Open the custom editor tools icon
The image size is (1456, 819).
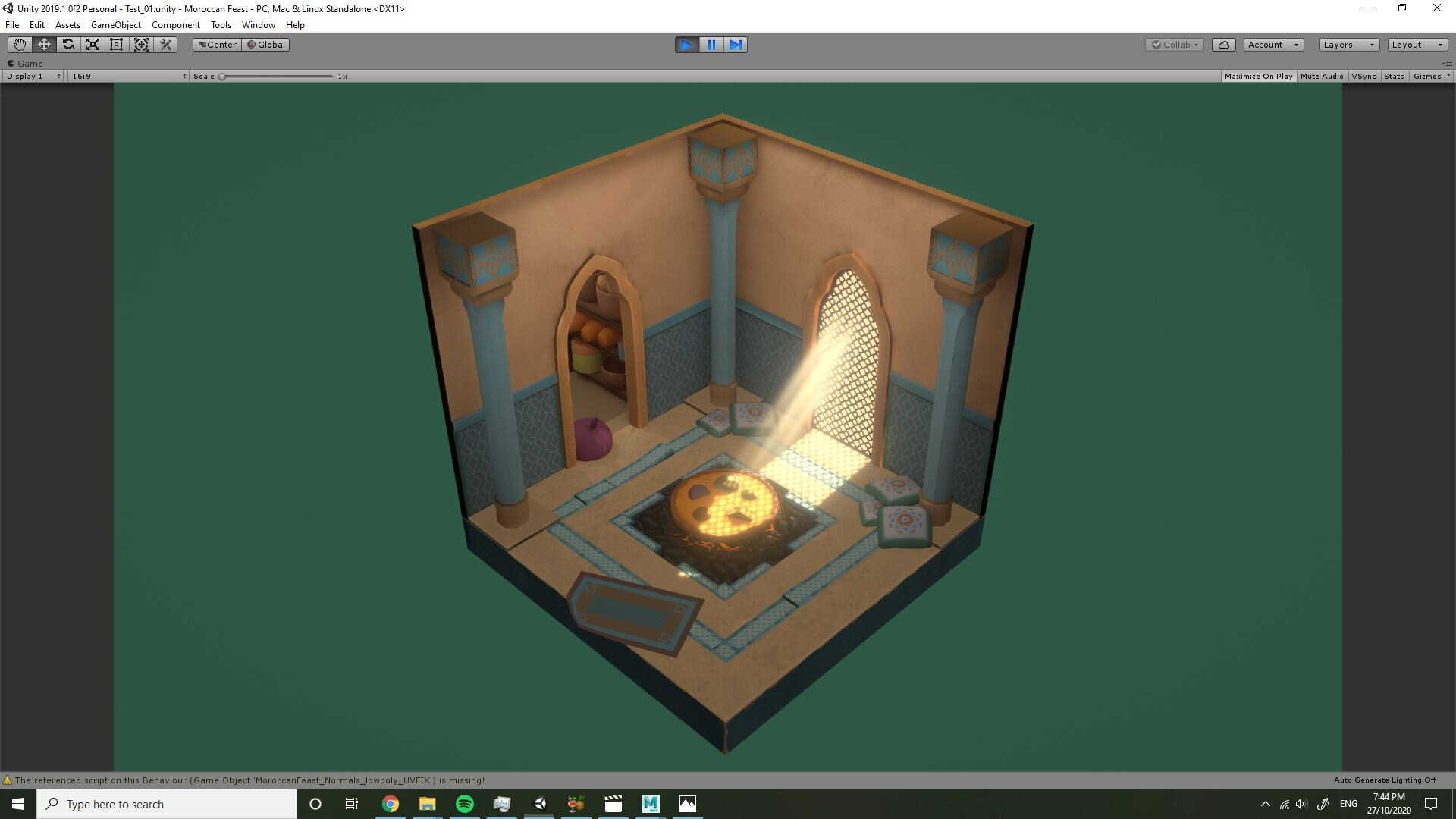point(165,44)
